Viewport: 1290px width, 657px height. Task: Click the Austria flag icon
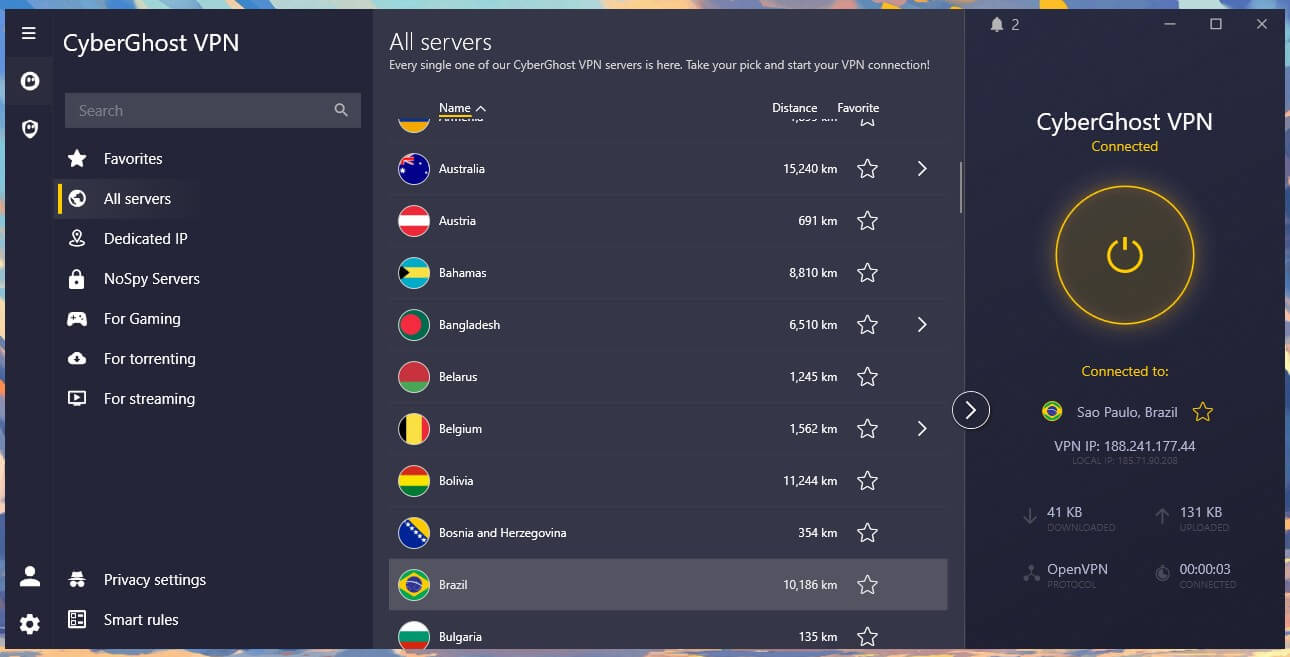coord(414,221)
